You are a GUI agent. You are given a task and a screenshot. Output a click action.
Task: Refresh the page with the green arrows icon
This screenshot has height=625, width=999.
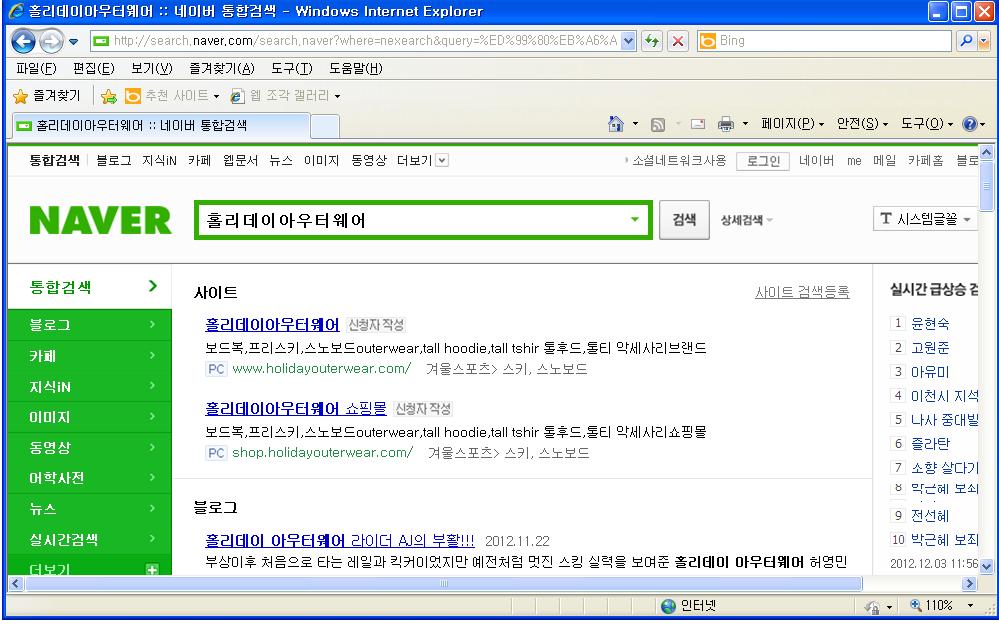click(652, 41)
